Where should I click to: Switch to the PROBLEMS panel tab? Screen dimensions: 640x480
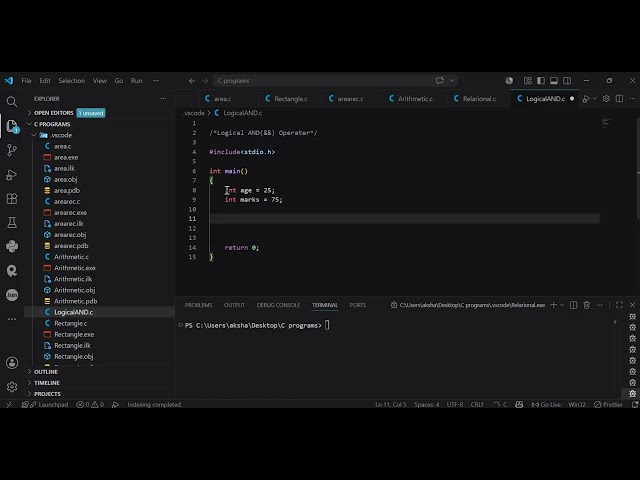pos(198,305)
